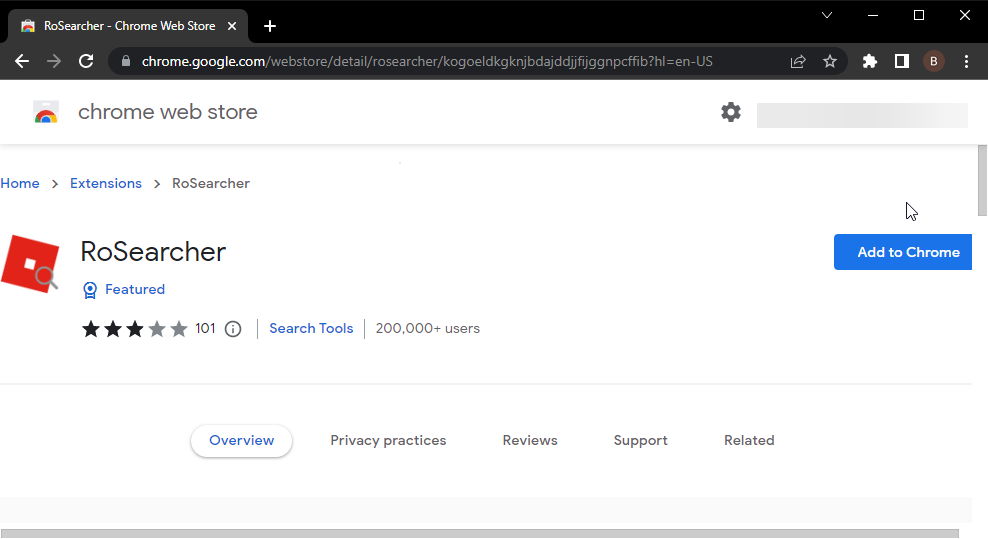Select the Support tab

pos(640,440)
